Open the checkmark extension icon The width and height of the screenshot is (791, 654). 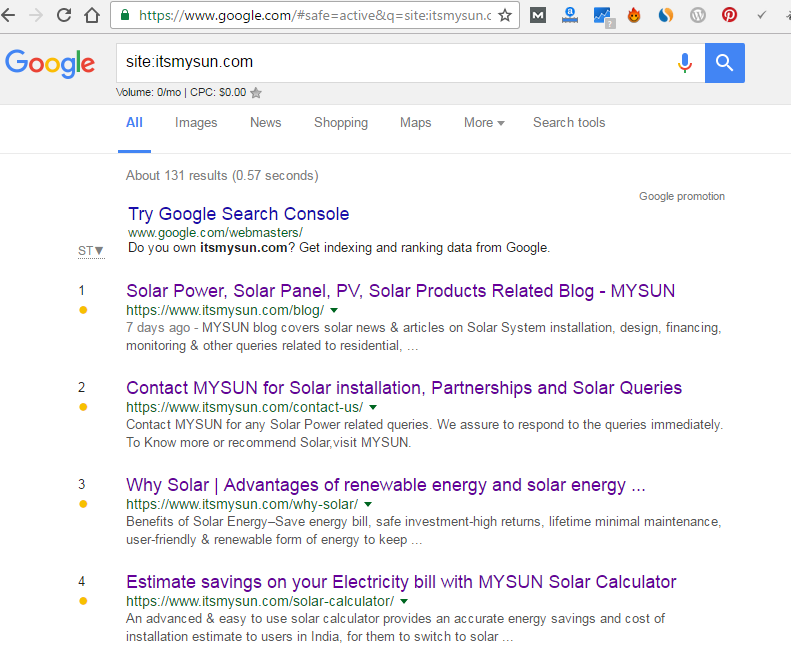coord(761,15)
